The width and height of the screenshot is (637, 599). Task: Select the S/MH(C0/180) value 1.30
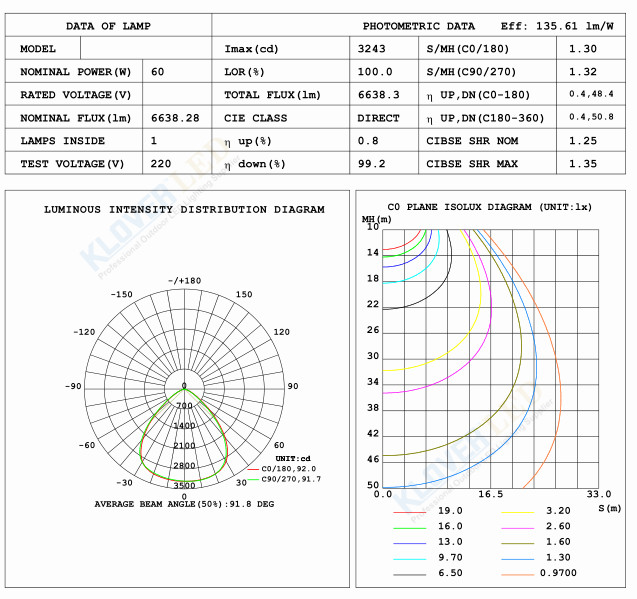pos(583,49)
